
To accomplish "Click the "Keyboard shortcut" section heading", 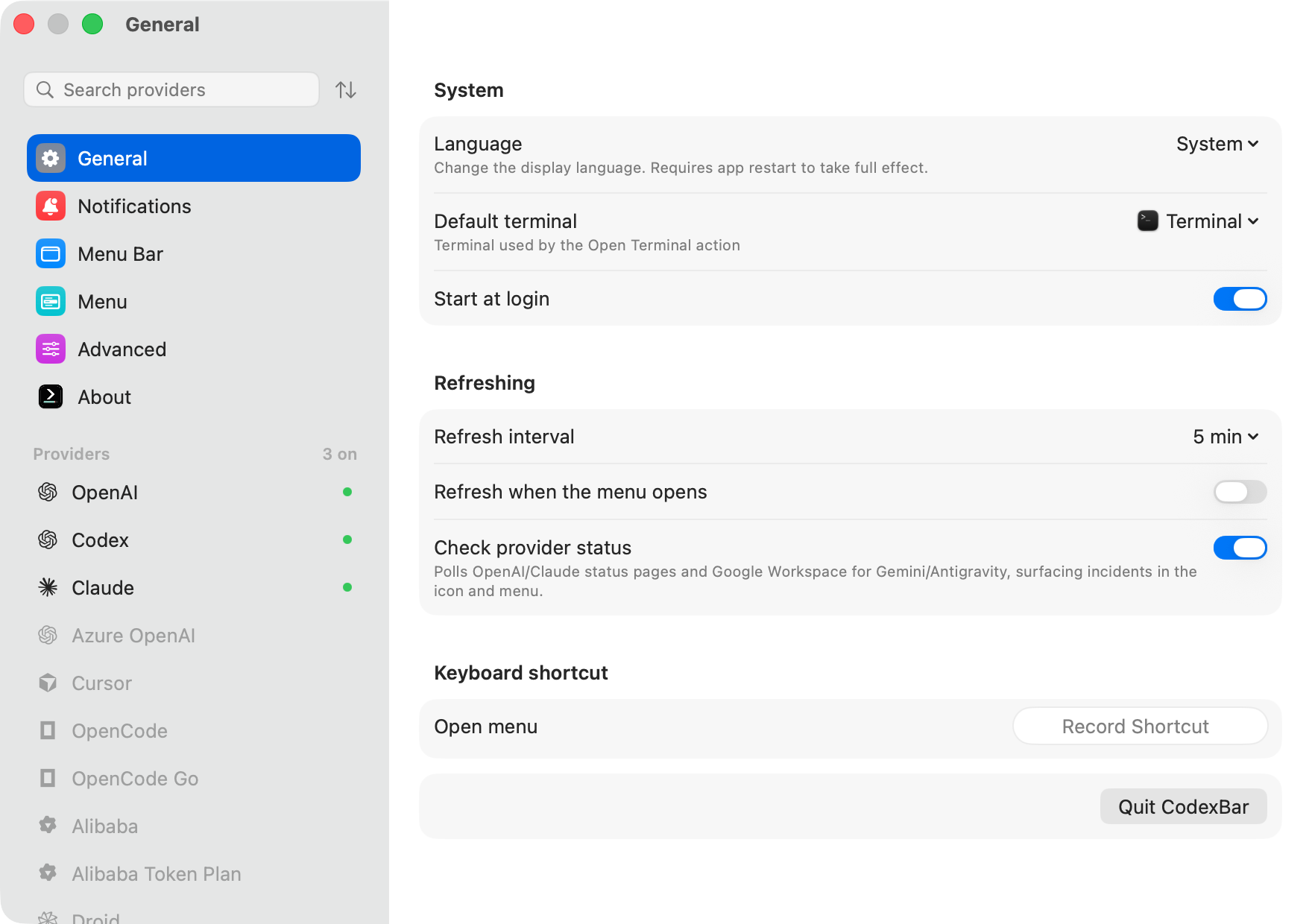I will point(521,673).
